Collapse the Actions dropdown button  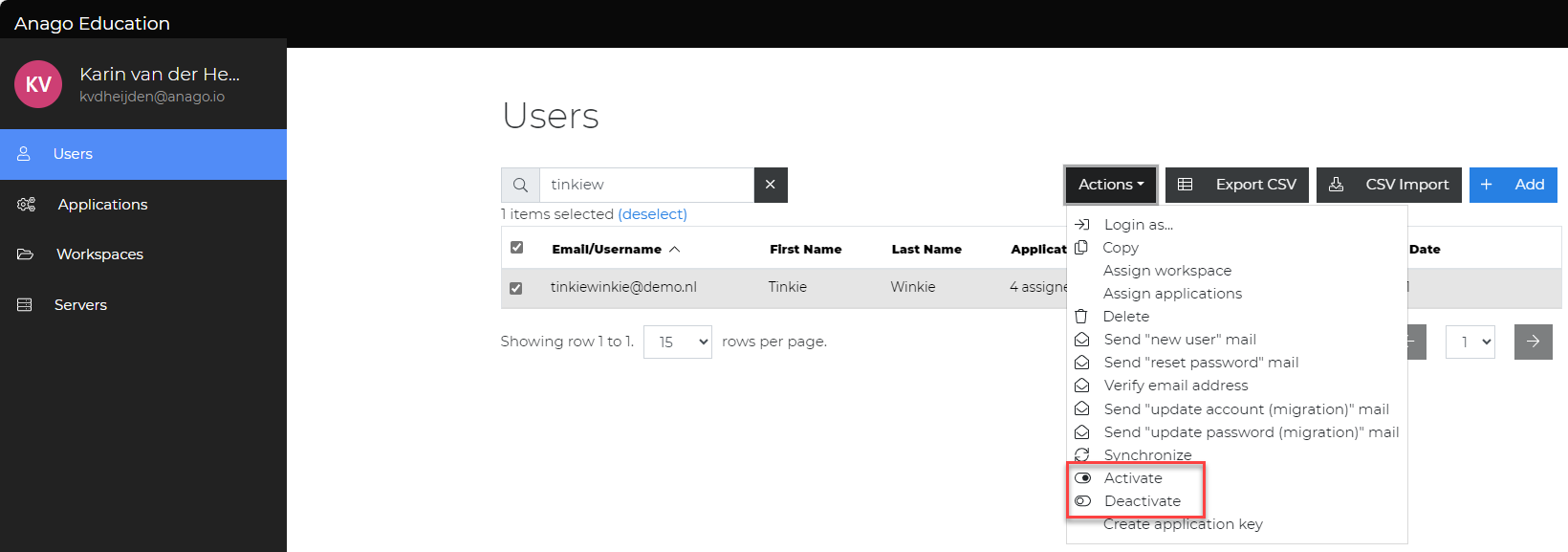pyautogui.click(x=1110, y=185)
